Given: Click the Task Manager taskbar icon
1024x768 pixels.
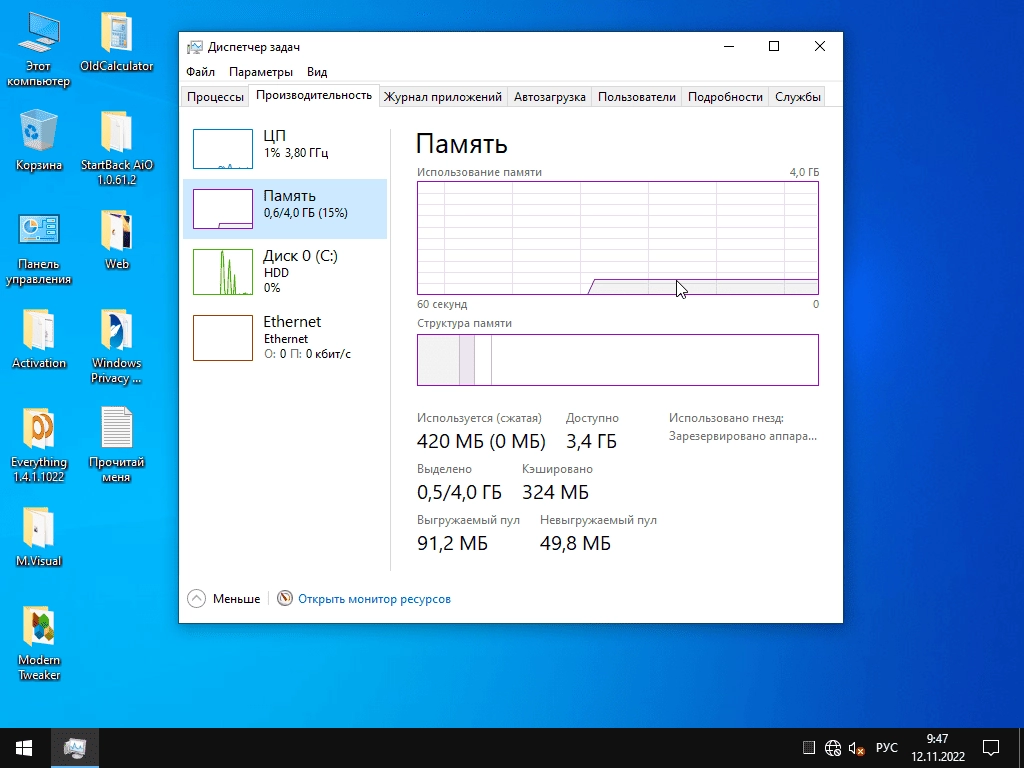Looking at the screenshot, I should click(x=75, y=748).
